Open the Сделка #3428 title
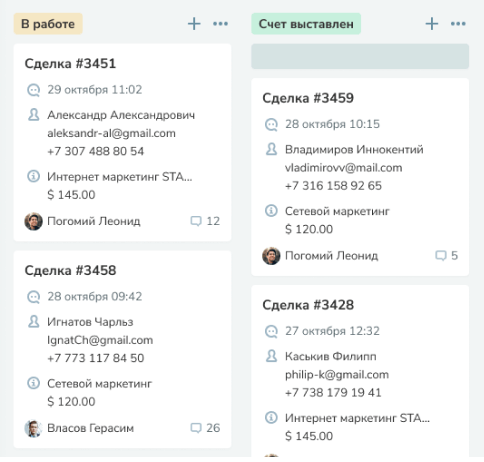 click(x=308, y=305)
